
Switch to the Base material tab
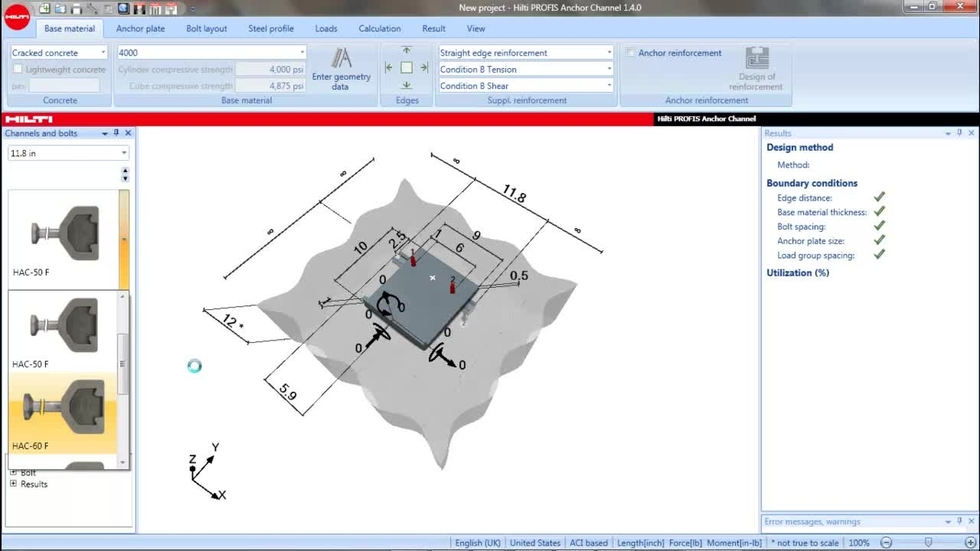point(69,29)
